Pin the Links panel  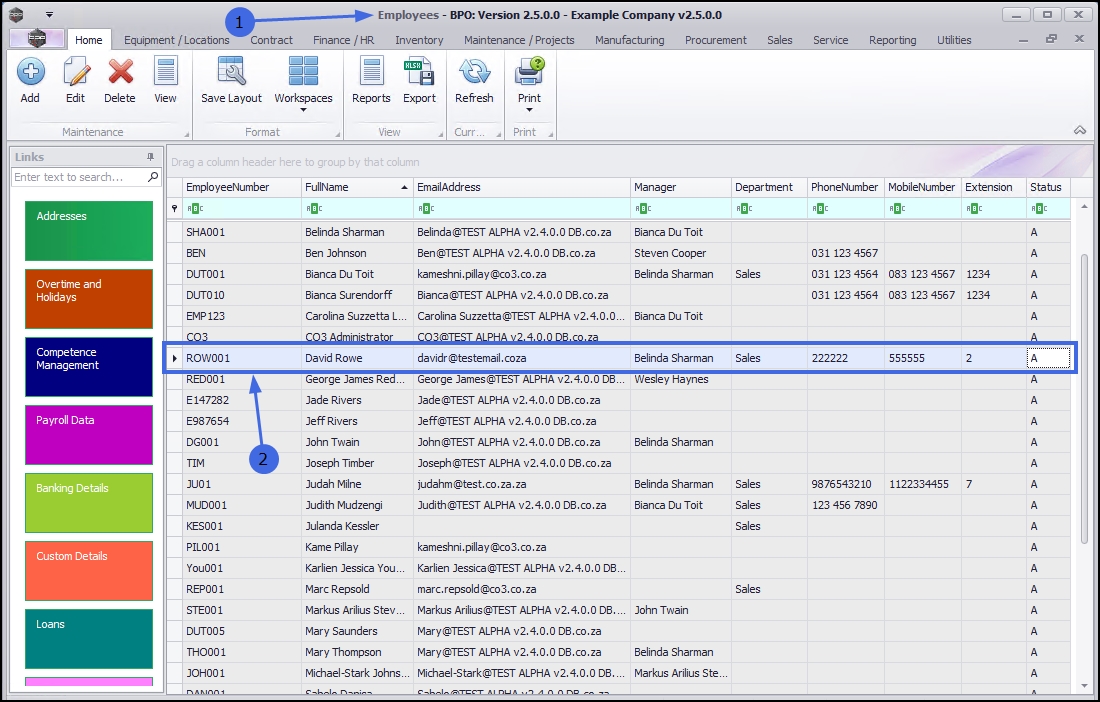point(150,157)
